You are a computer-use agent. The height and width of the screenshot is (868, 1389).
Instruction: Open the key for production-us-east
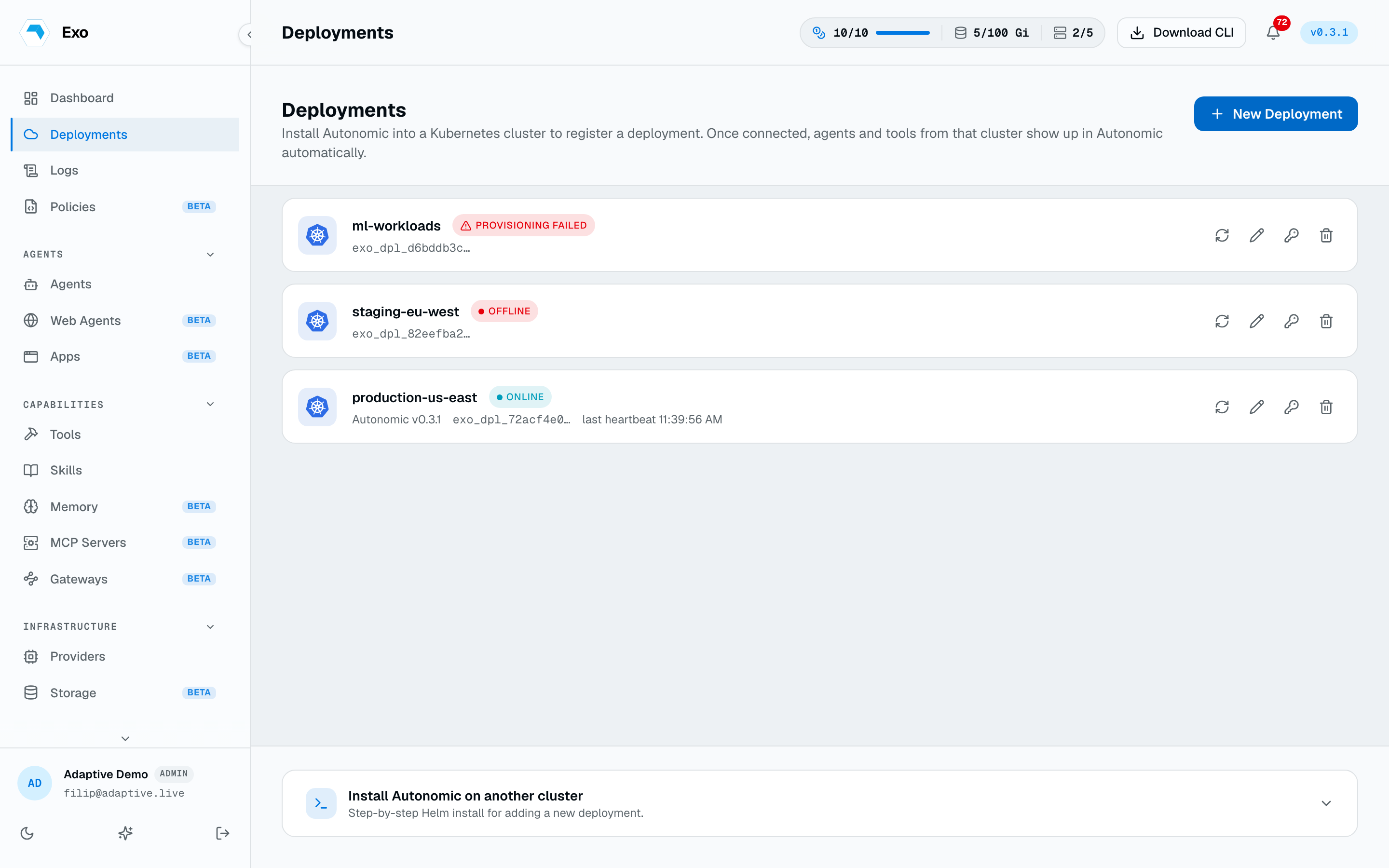[x=1292, y=407]
